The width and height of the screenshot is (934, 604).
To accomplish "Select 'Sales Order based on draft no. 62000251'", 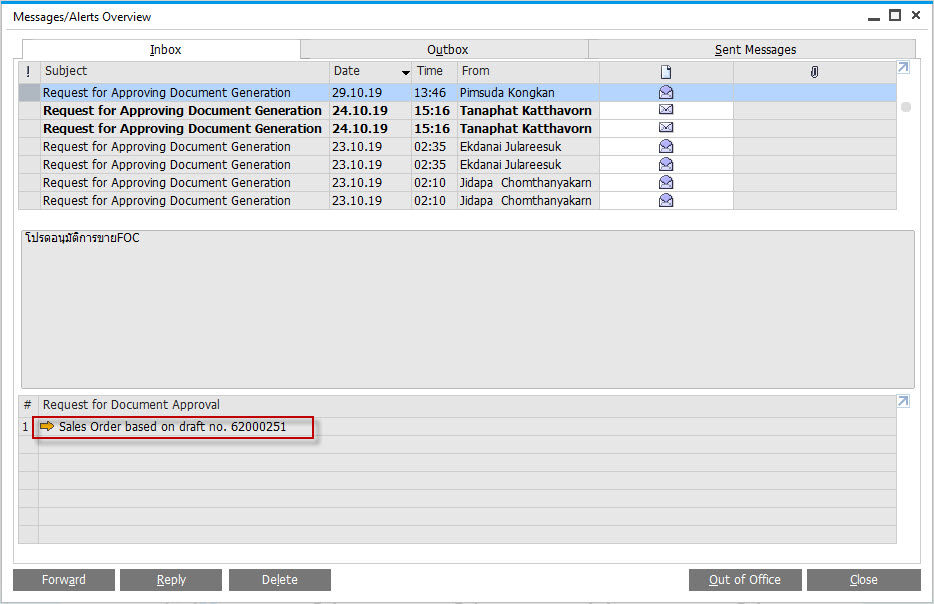I will pyautogui.click(x=172, y=426).
